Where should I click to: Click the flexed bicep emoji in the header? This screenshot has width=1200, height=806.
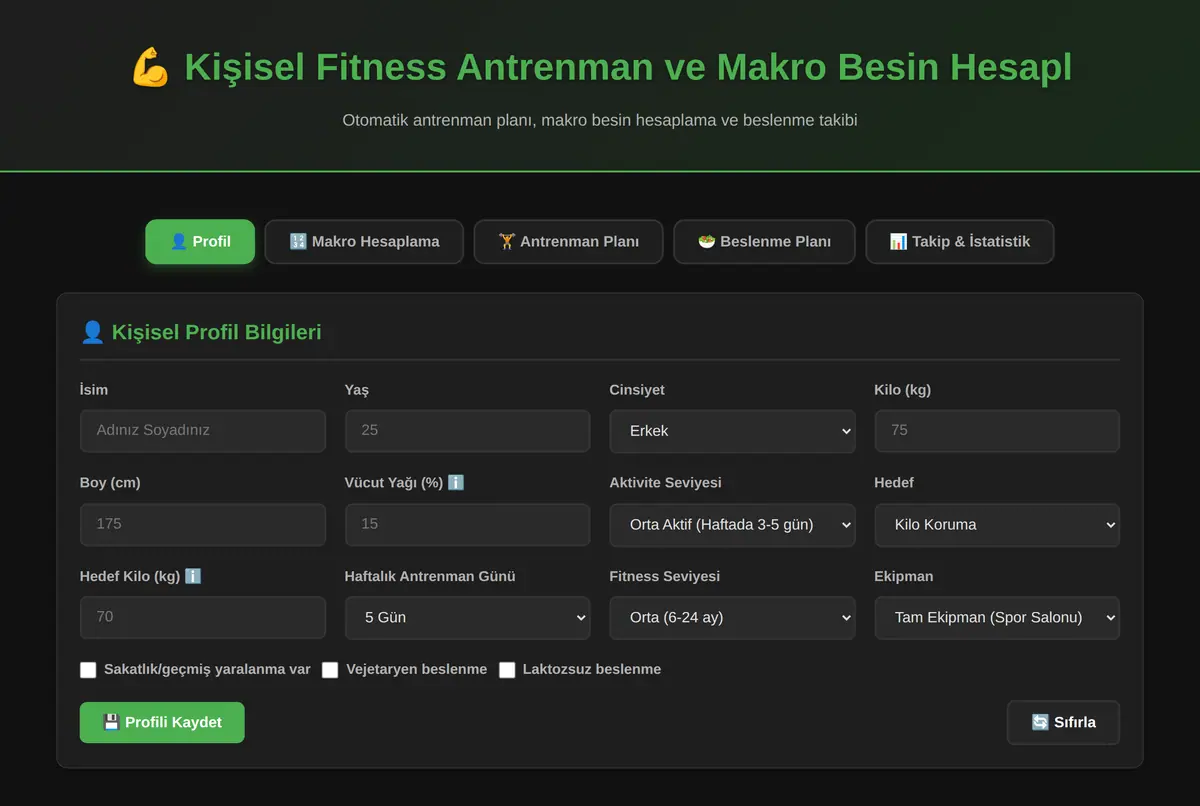point(150,68)
